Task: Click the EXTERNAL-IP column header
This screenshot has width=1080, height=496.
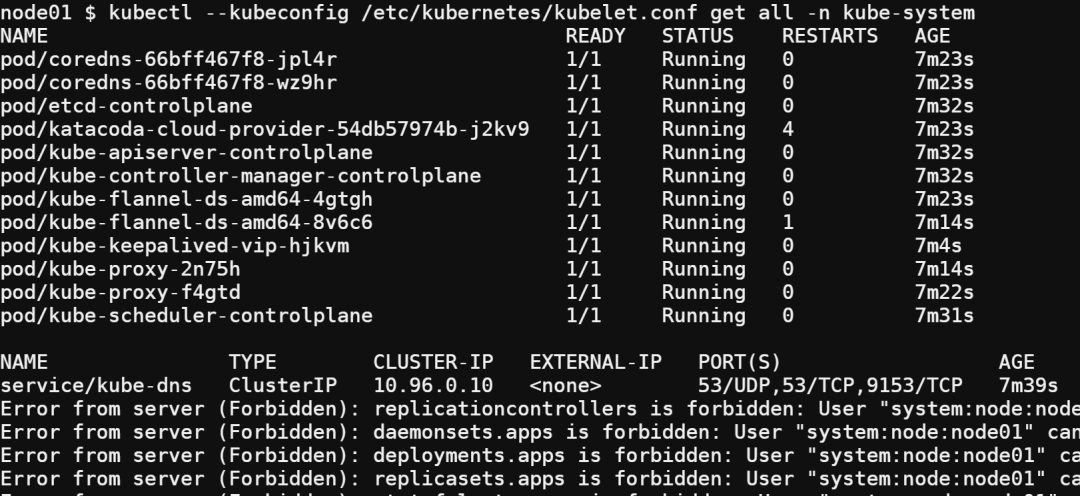Action: 596,362
